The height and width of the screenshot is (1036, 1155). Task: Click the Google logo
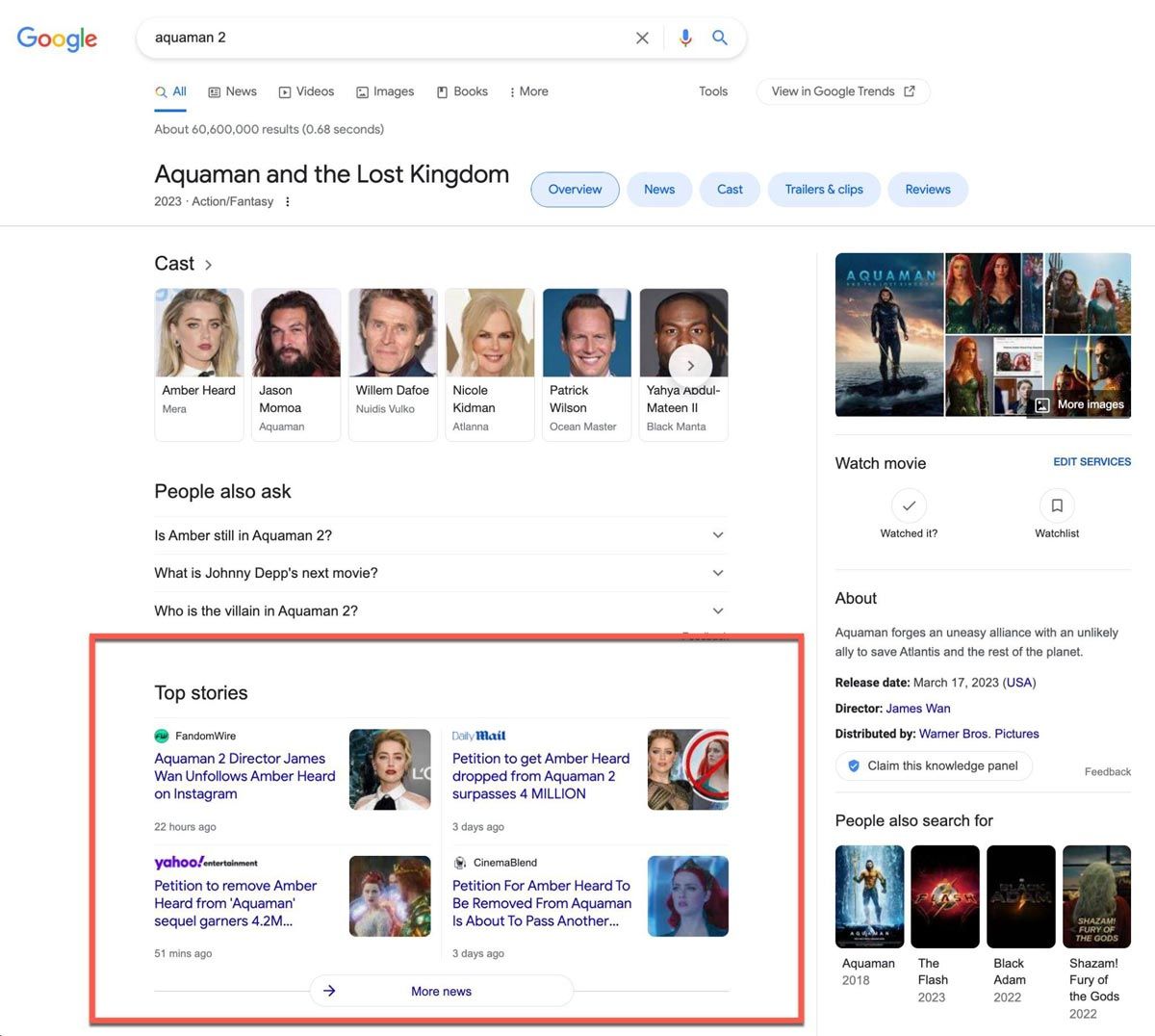(x=57, y=38)
